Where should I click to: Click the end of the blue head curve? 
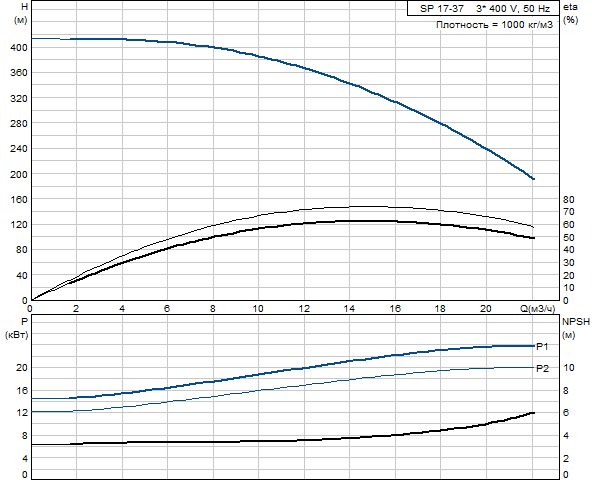pyautogui.click(x=533, y=179)
